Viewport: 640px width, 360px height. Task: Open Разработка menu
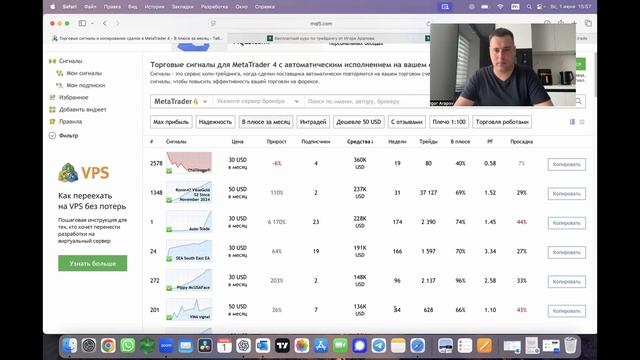(214, 7)
